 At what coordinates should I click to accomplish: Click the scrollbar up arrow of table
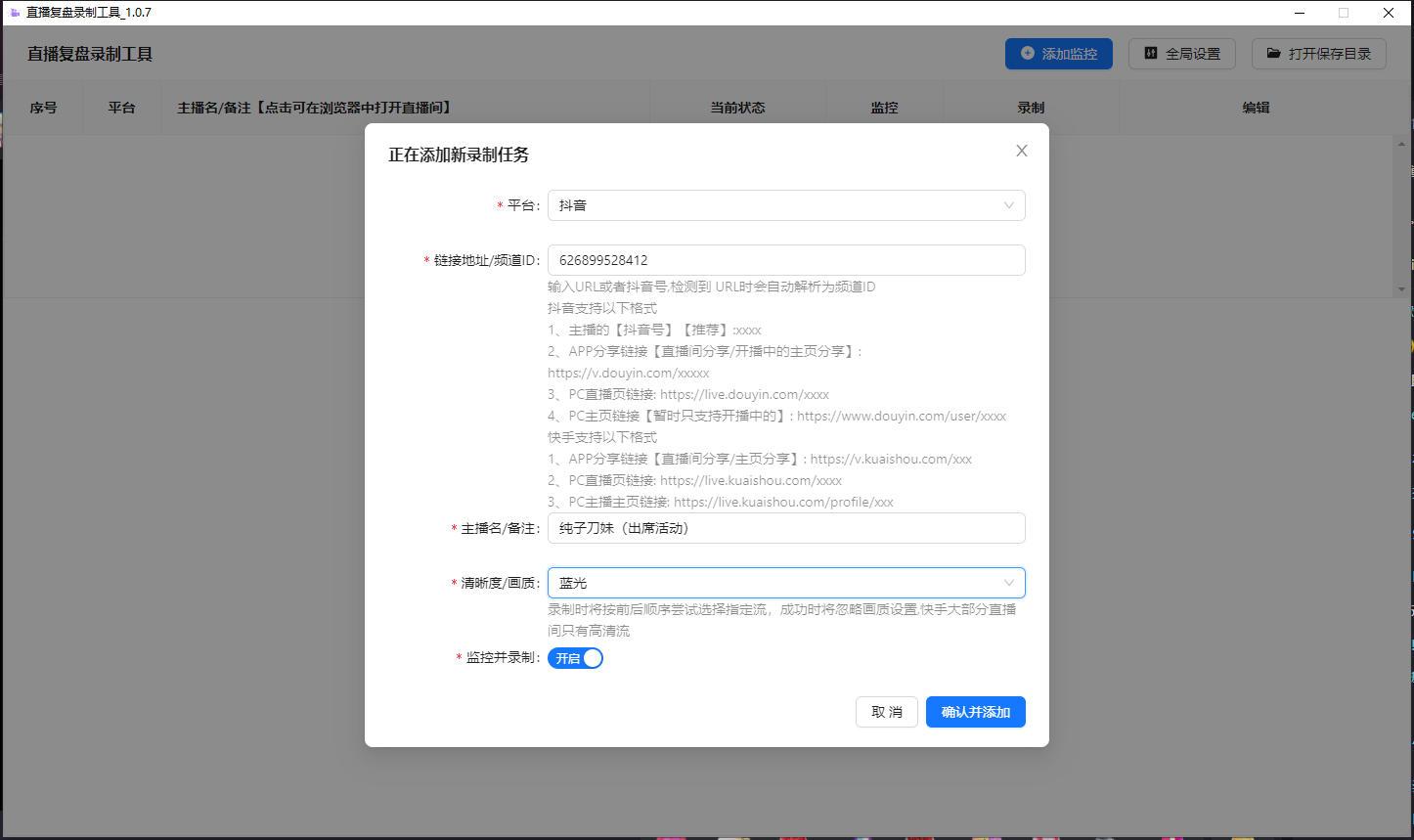coord(1401,145)
